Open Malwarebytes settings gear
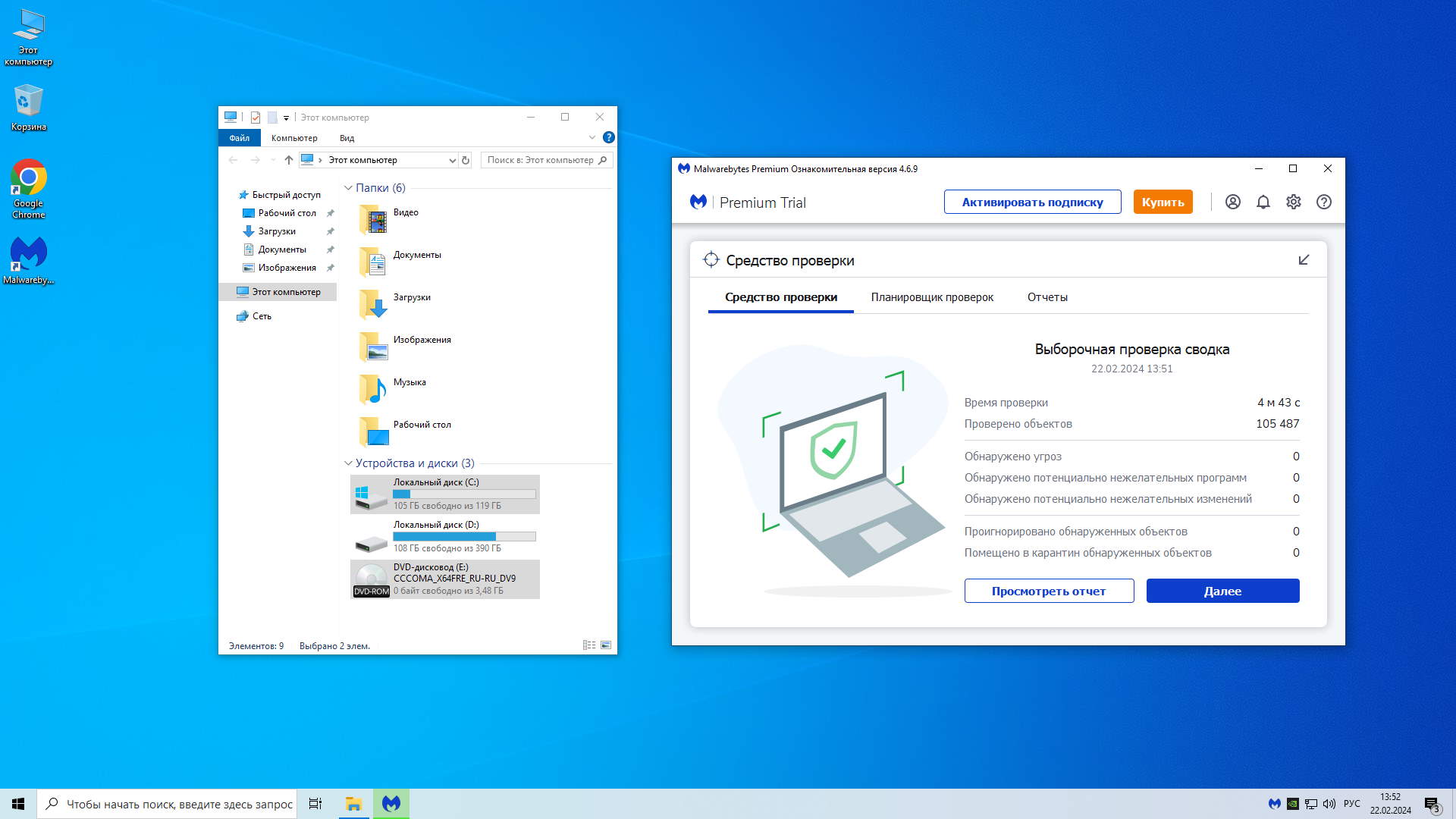 pyautogui.click(x=1294, y=202)
